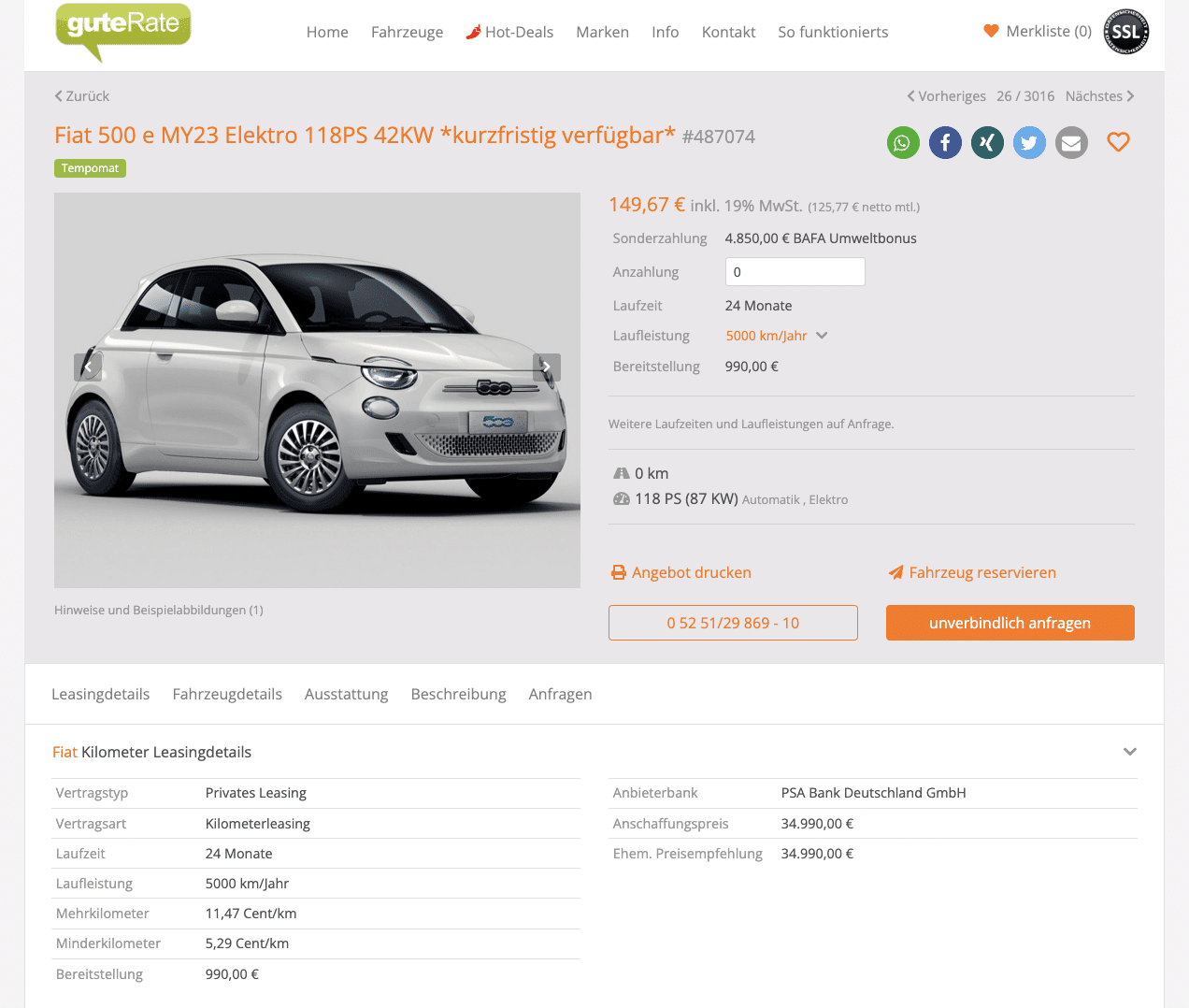The width and height of the screenshot is (1189, 1008).
Task: Click PSA Bank Deutschland GmbH text
Action: pyautogui.click(x=873, y=793)
